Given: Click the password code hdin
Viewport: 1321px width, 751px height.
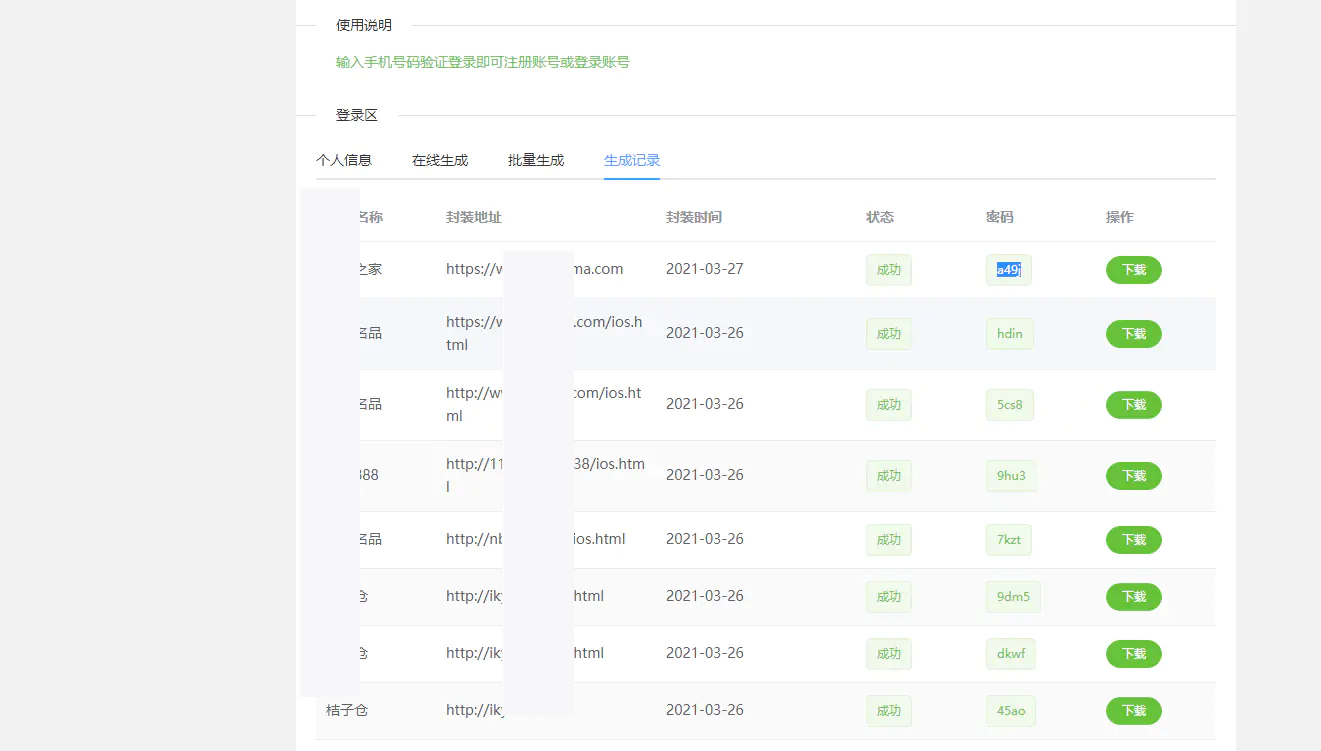Looking at the screenshot, I should [1009, 333].
